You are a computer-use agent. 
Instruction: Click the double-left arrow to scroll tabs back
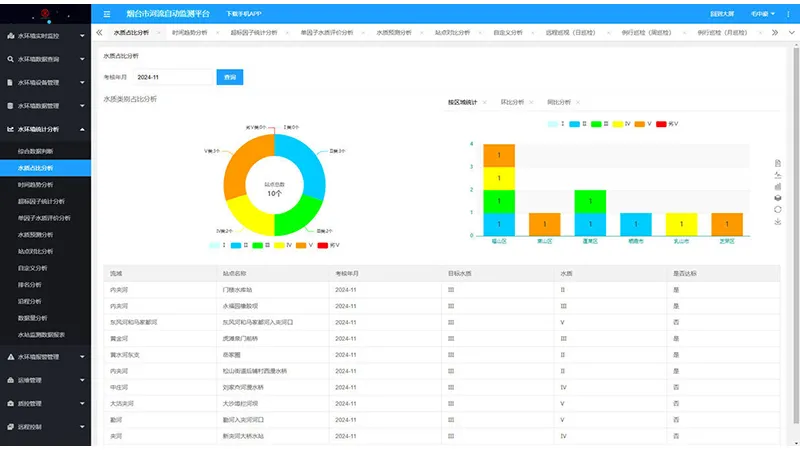click(99, 33)
